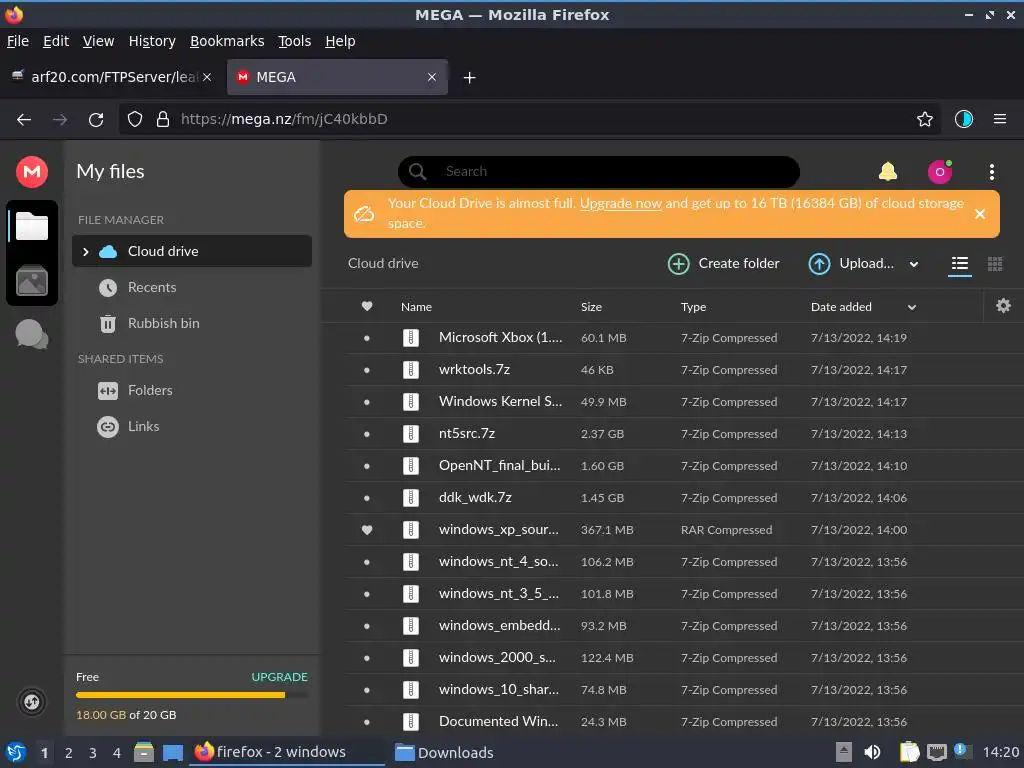Click the MEGA logo in sidebar
Screen dimensions: 1024x768
31,172
